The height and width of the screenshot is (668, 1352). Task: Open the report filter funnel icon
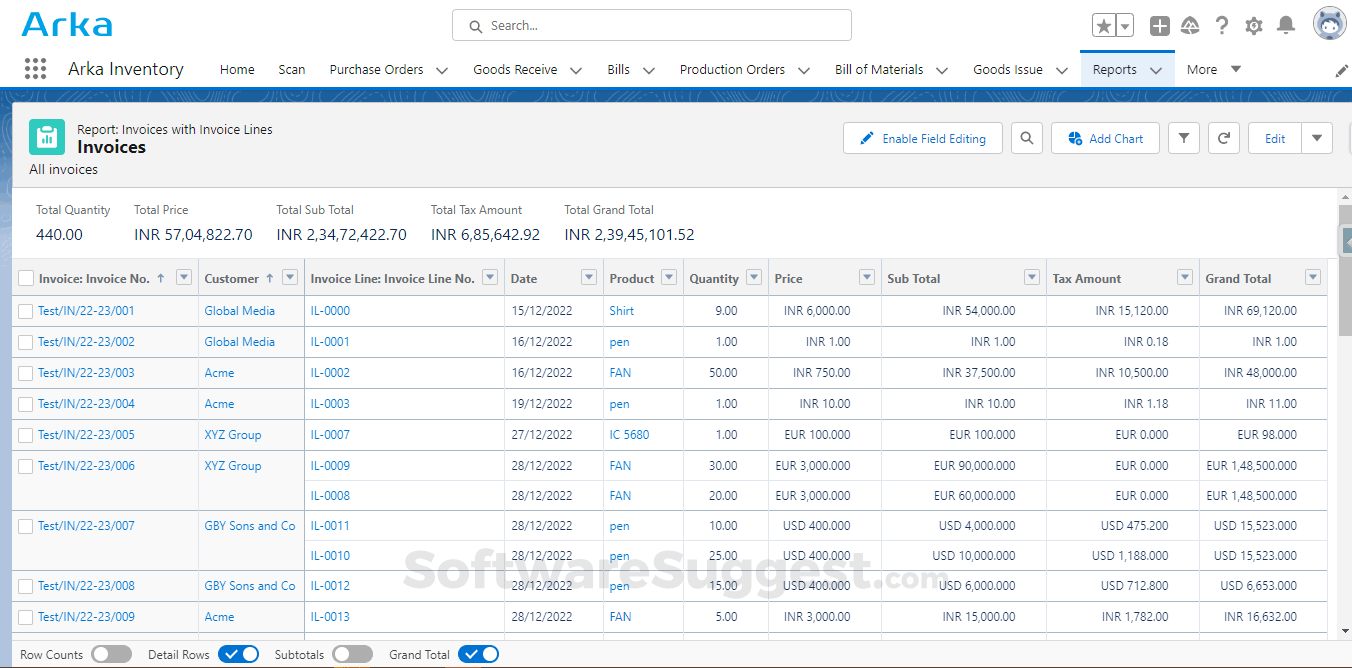point(1184,138)
